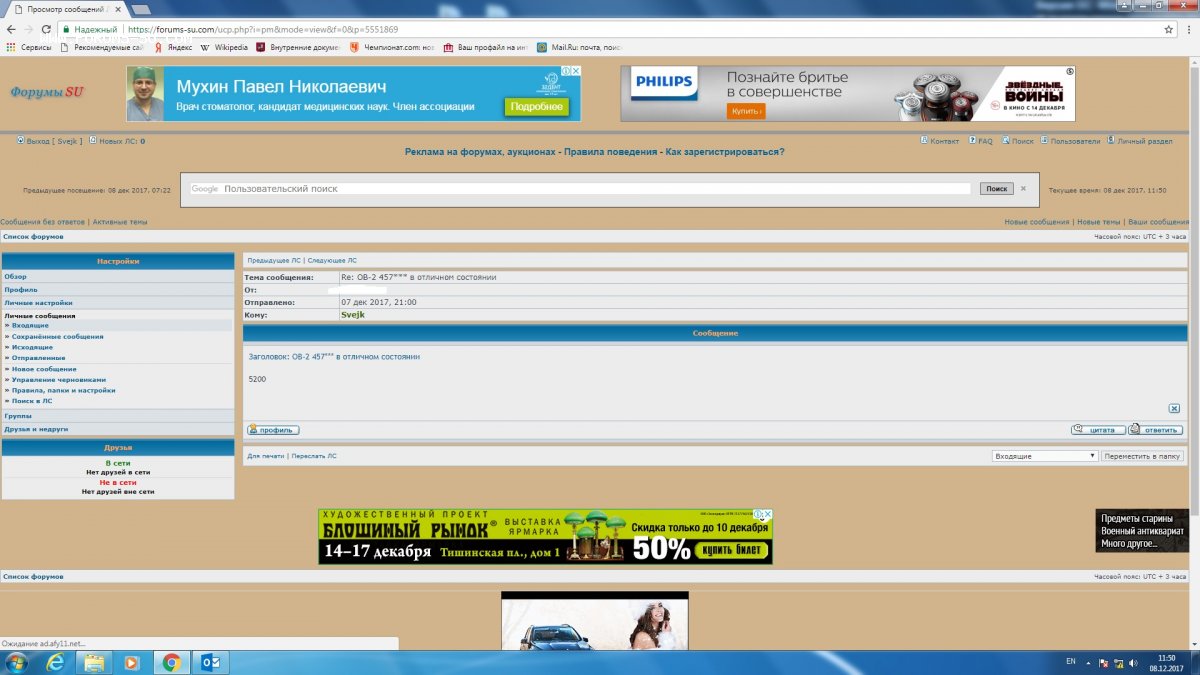Screen dimensions: 1200x675
Task: Click the FAQ link in header
Action: (x=984, y=141)
